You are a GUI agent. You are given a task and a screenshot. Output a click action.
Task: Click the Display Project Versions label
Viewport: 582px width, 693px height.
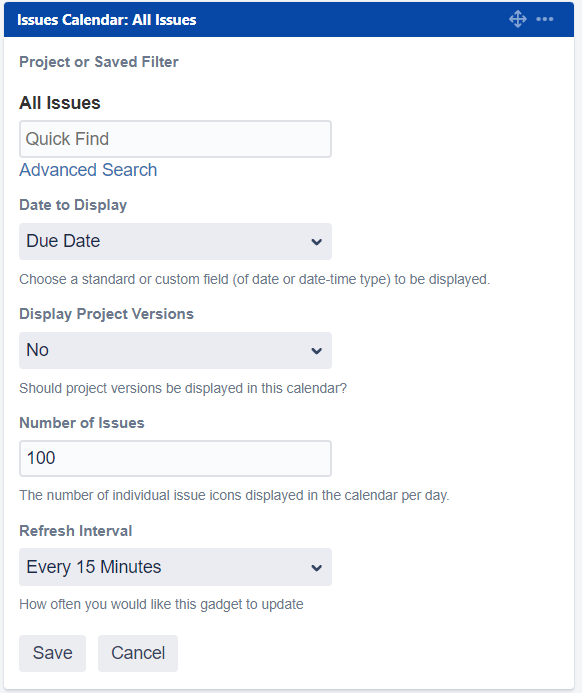pos(107,314)
